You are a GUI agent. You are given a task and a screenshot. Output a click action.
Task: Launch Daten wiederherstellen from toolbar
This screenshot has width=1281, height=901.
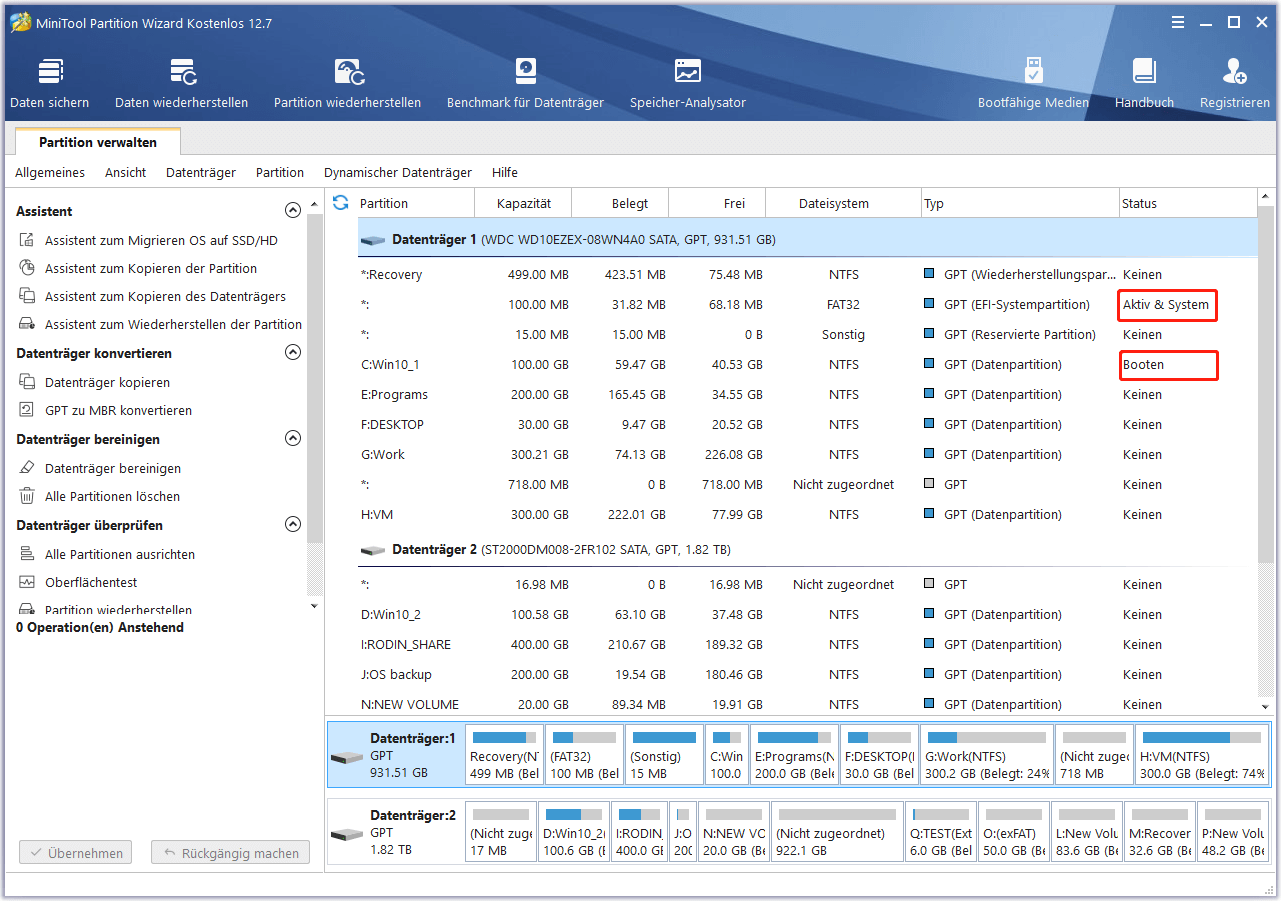point(181,83)
